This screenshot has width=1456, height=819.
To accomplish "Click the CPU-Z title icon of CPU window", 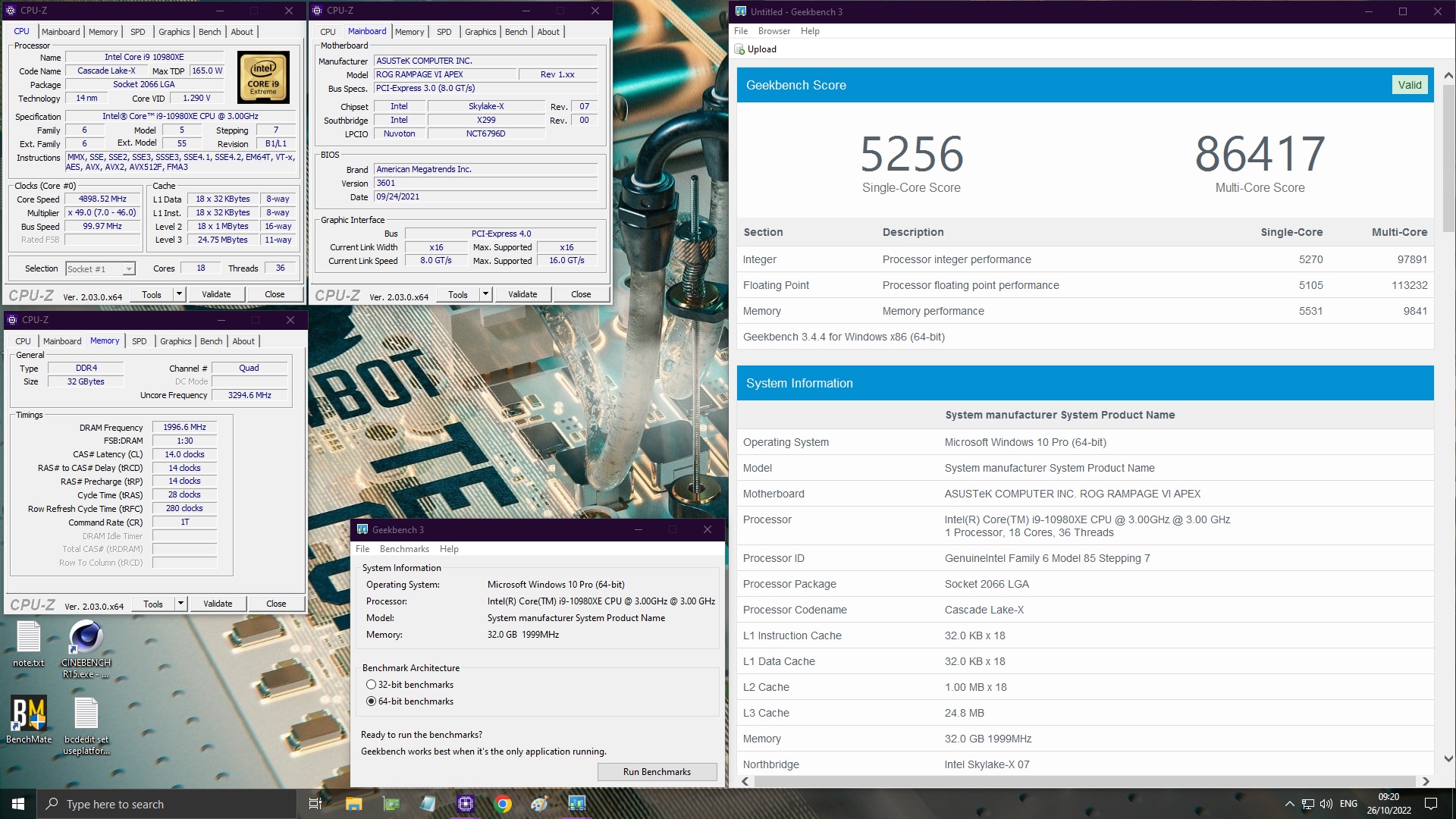I will click(x=11, y=11).
